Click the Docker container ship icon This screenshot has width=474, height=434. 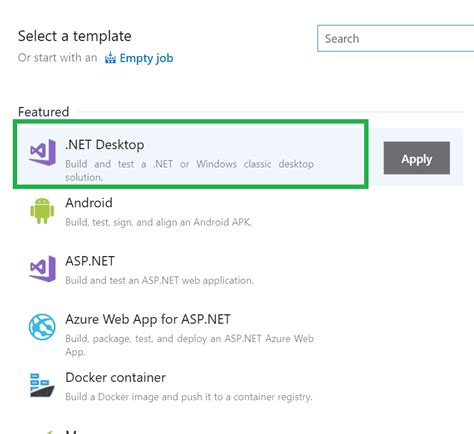point(42,385)
